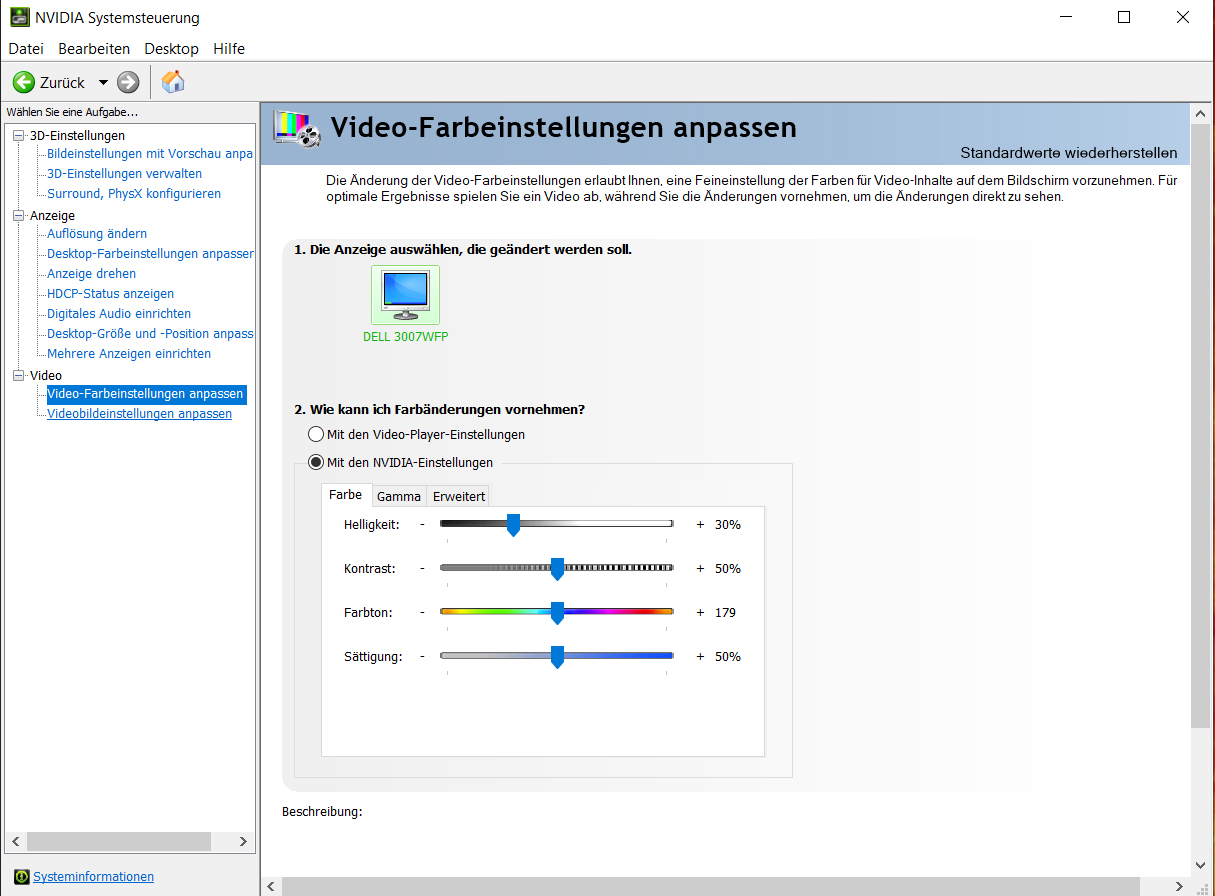Collapse the Anzeige tree node
1215x896 pixels.
[19, 215]
